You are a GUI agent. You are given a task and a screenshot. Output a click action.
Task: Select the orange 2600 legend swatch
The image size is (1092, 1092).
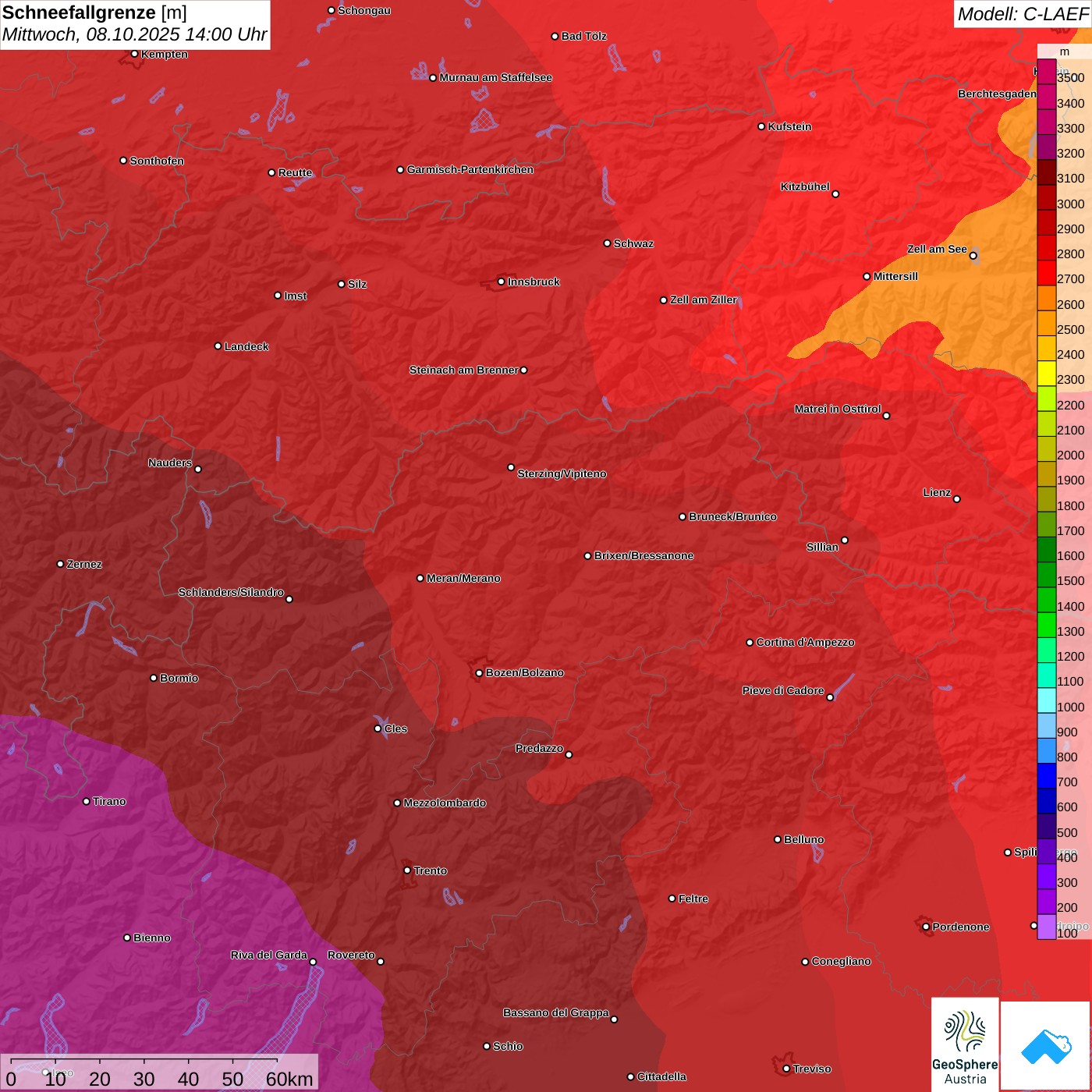1047,298
